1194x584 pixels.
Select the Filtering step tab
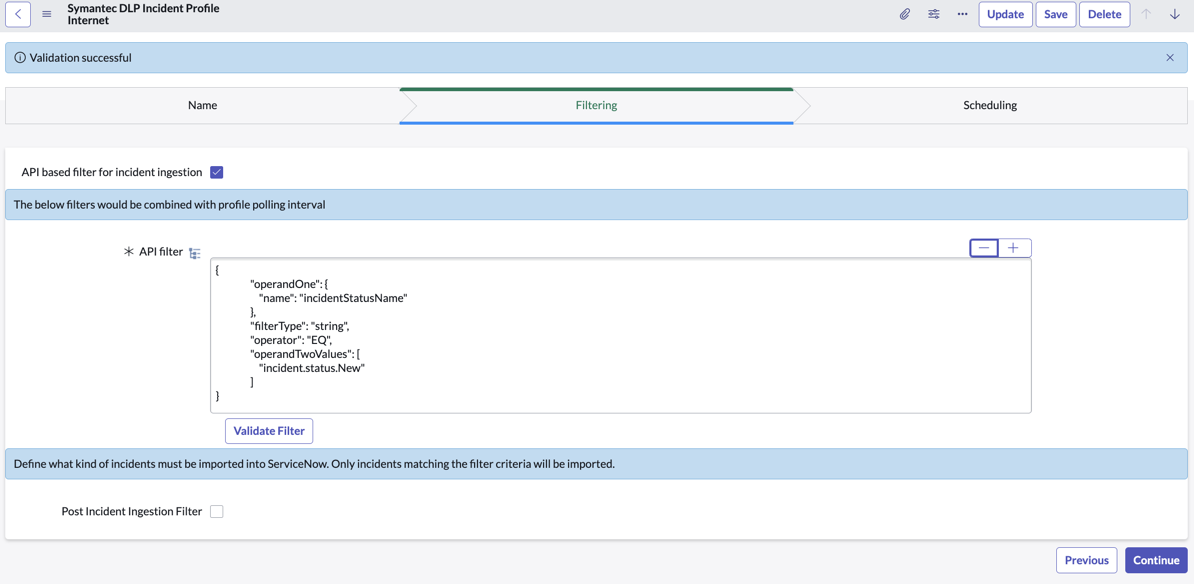click(596, 106)
